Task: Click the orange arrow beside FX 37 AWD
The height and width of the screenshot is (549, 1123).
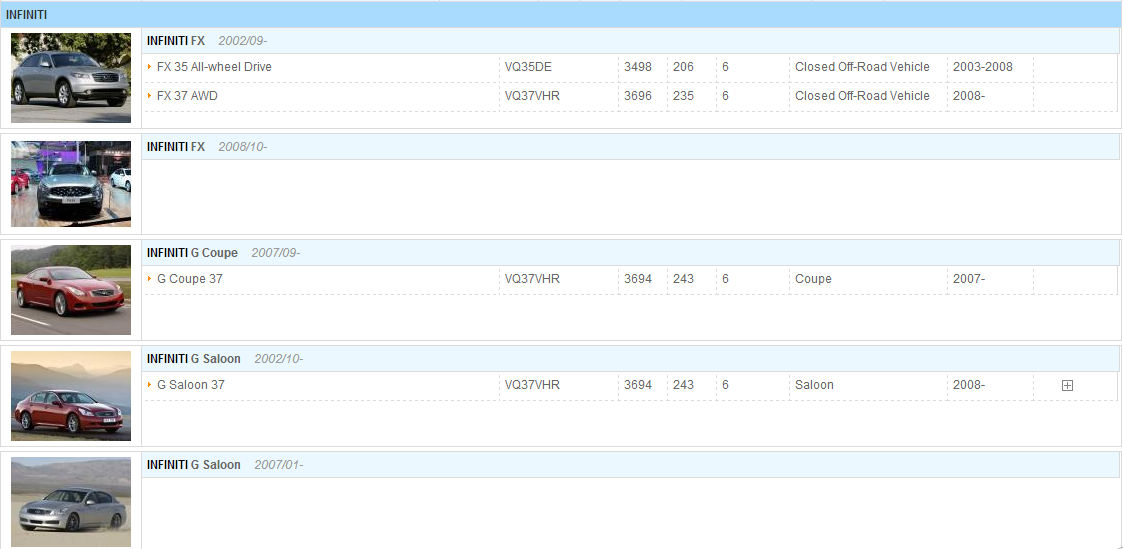Action: (x=150, y=95)
